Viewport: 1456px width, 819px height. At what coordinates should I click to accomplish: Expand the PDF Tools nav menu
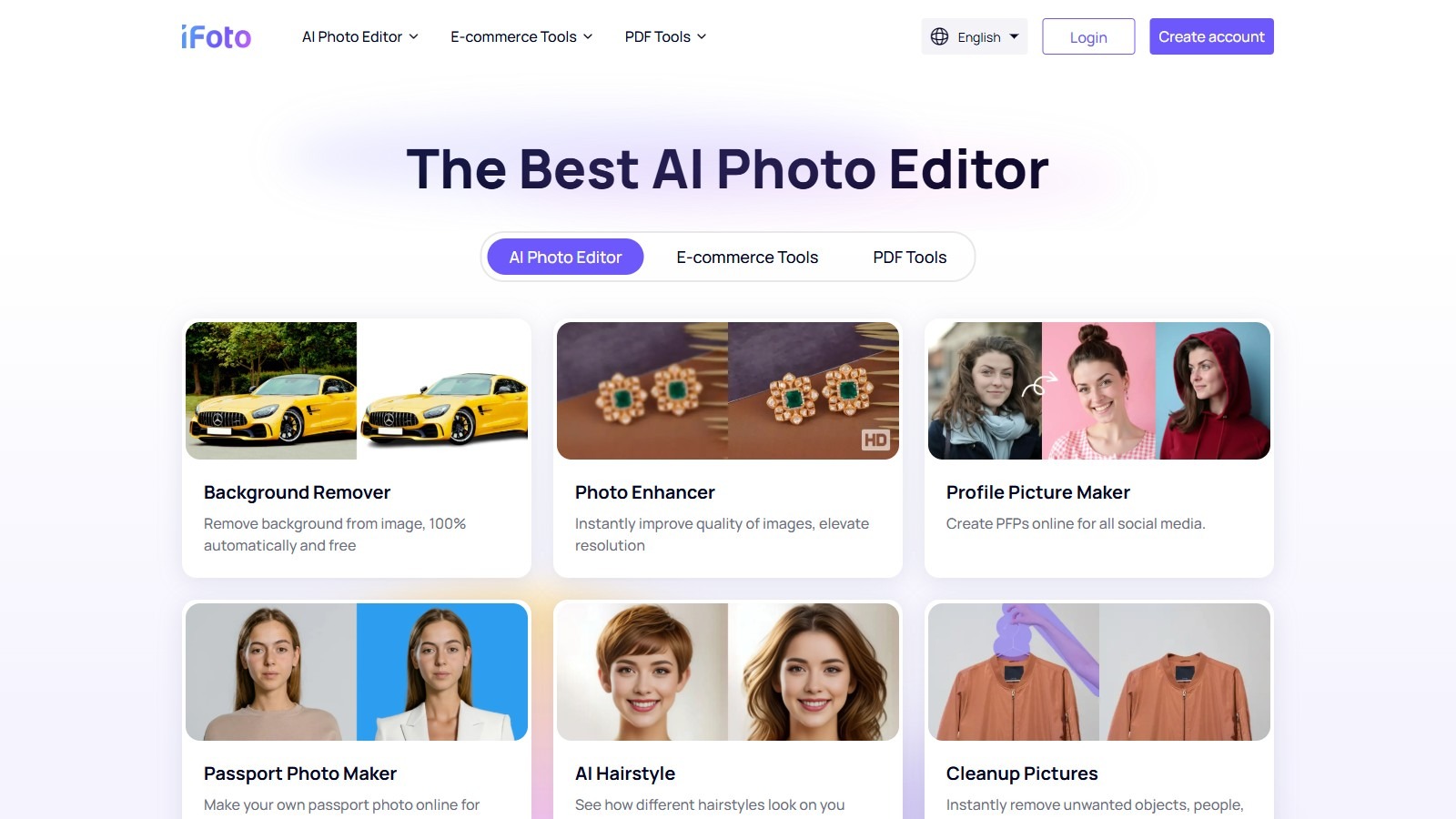[x=665, y=36]
